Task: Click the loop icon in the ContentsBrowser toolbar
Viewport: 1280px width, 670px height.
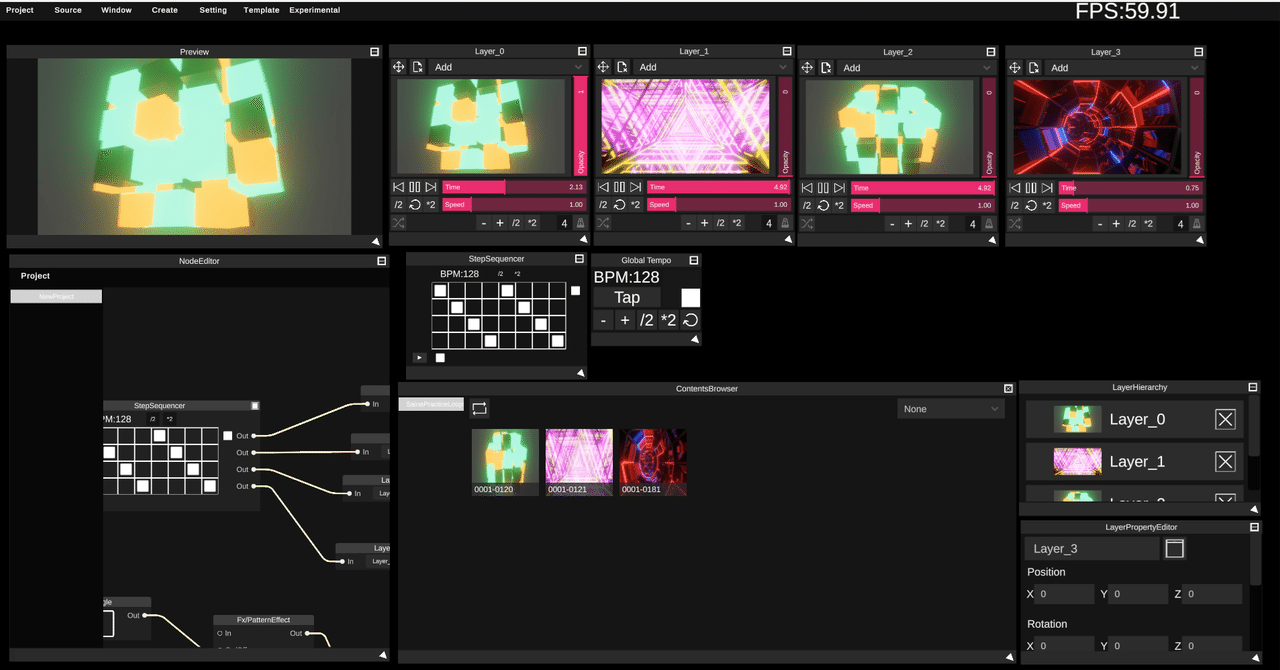Action: pyautogui.click(x=479, y=408)
